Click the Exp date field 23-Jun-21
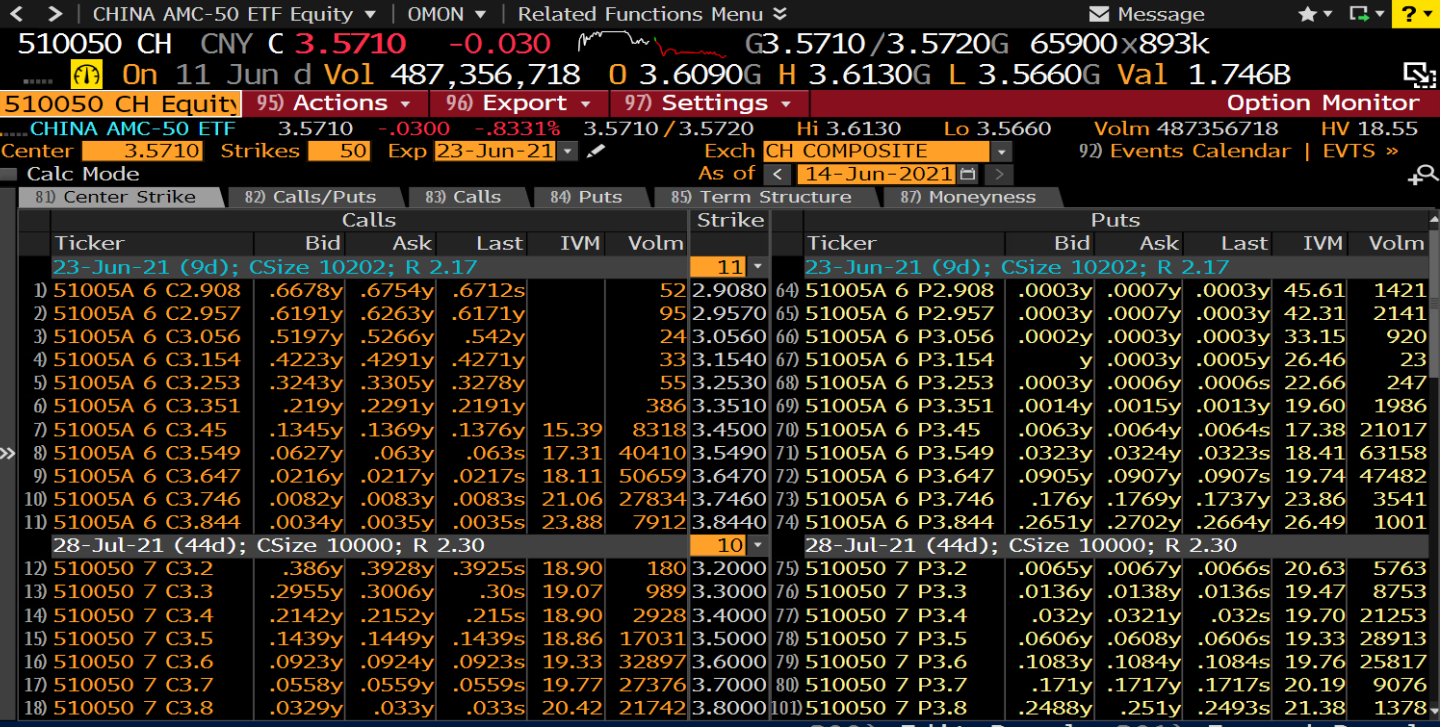The height and width of the screenshot is (727, 1440). coord(495,151)
